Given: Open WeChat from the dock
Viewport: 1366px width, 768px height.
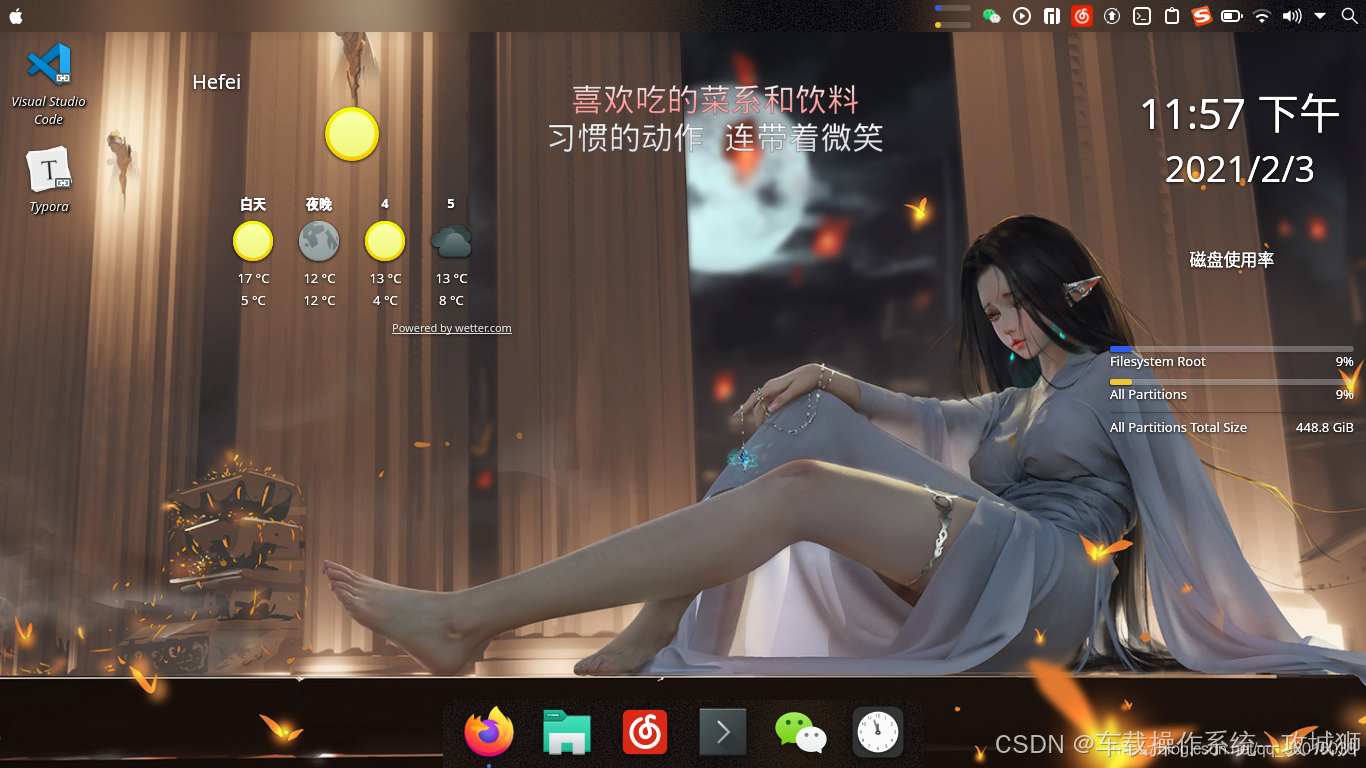Looking at the screenshot, I should (800, 733).
